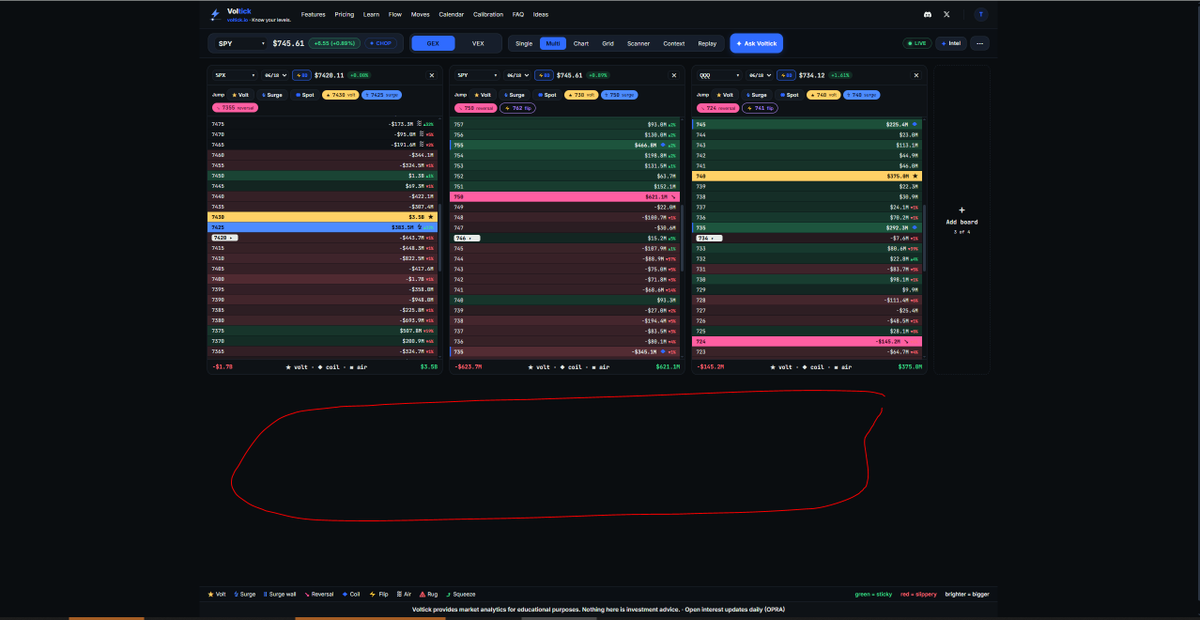
Task: Click the 7430 volt chip
Action: pos(340,95)
